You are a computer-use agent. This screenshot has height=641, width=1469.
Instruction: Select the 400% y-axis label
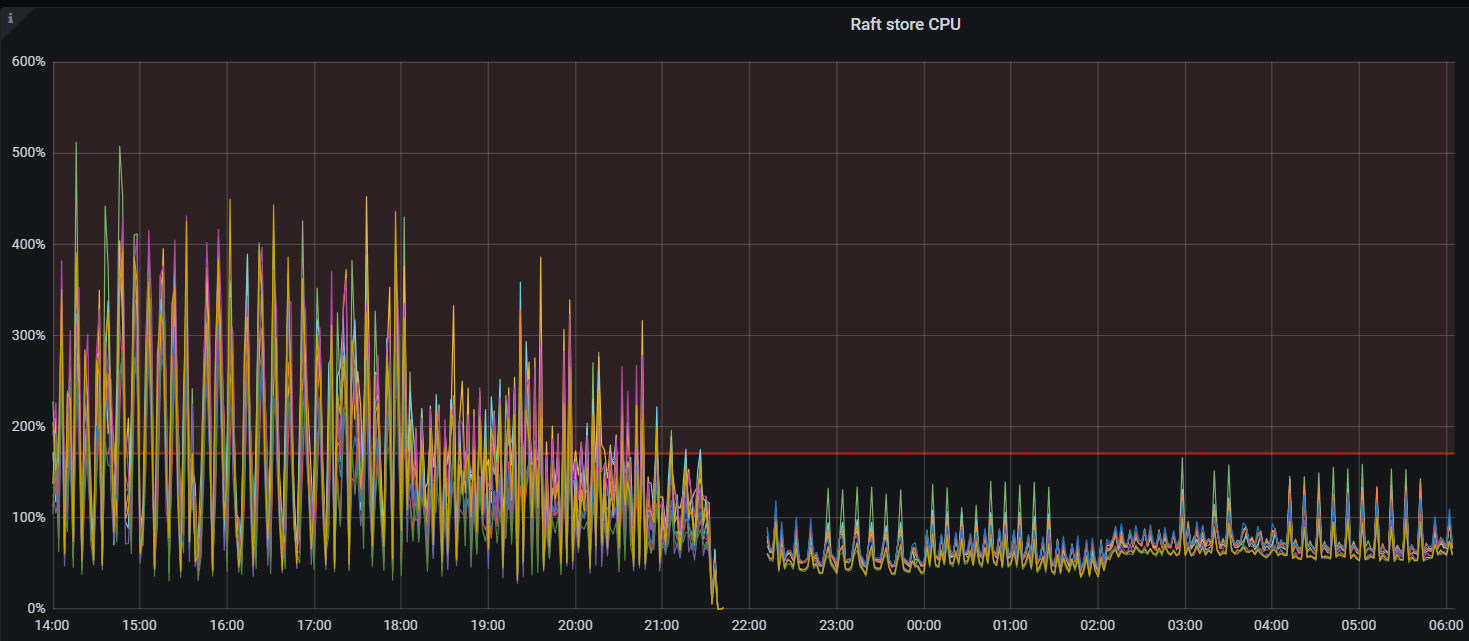pos(28,244)
